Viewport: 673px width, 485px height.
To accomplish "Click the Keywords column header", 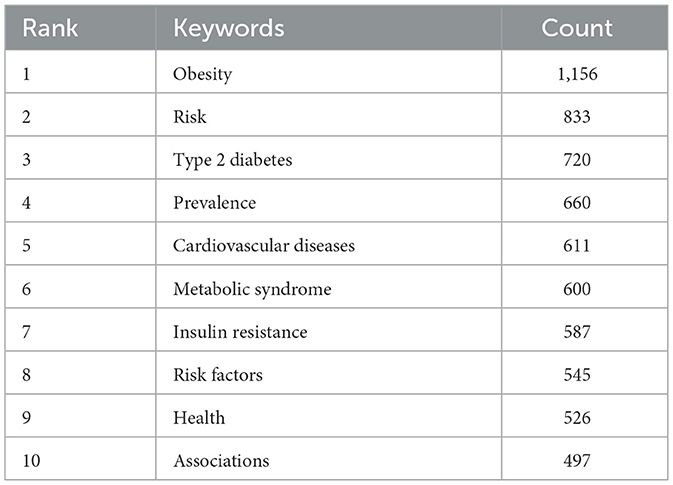I will tap(228, 28).
